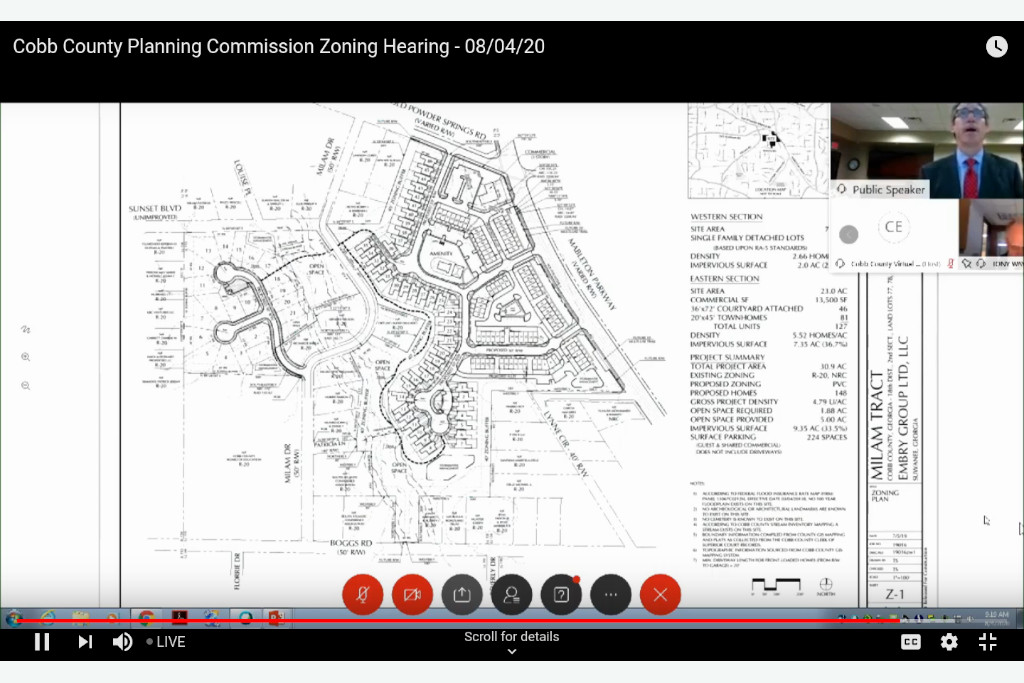Screen dimensions: 1024x683
Task: Expand the Scroll for details chevron
Action: tap(511, 651)
